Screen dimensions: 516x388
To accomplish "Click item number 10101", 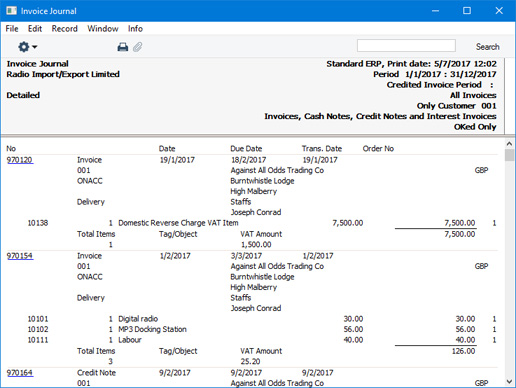I will coord(38,319).
